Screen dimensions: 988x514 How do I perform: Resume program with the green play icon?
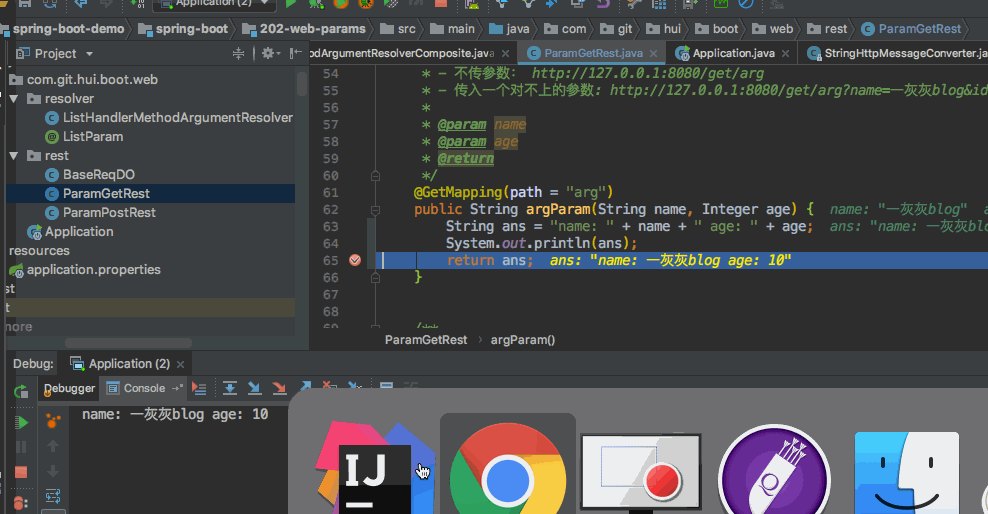coord(20,423)
